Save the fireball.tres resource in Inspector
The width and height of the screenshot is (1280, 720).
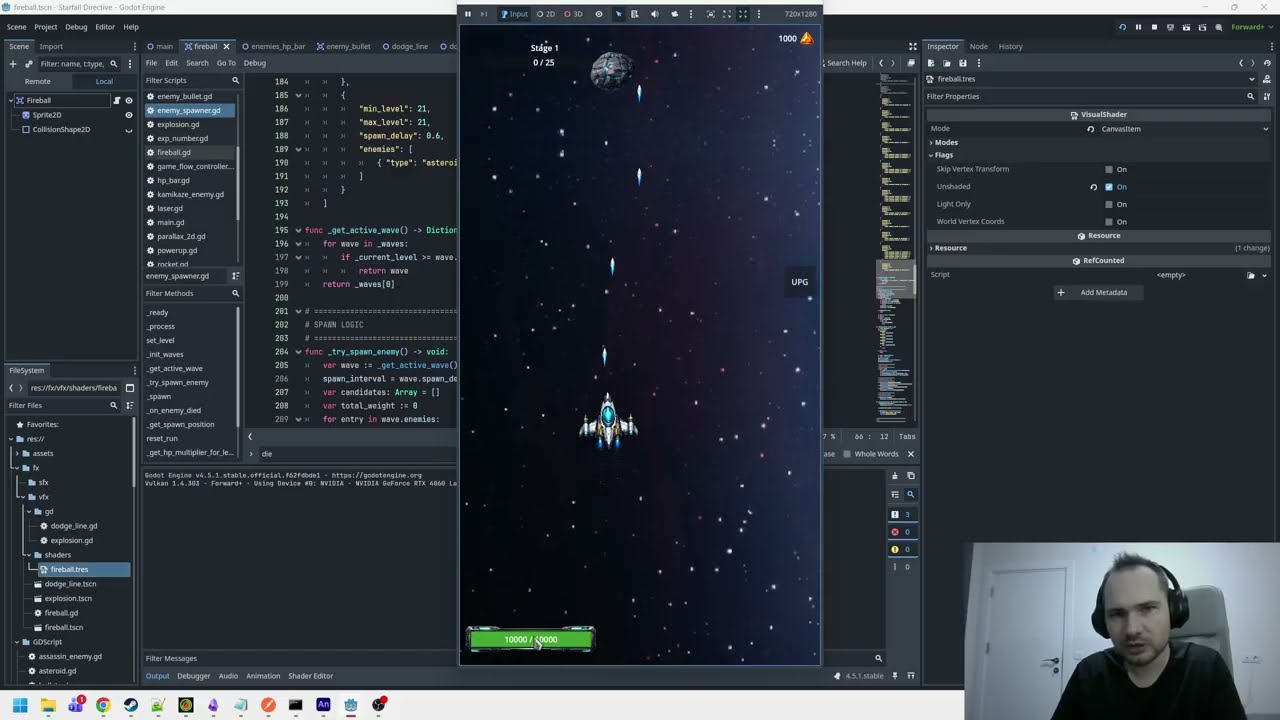963,63
